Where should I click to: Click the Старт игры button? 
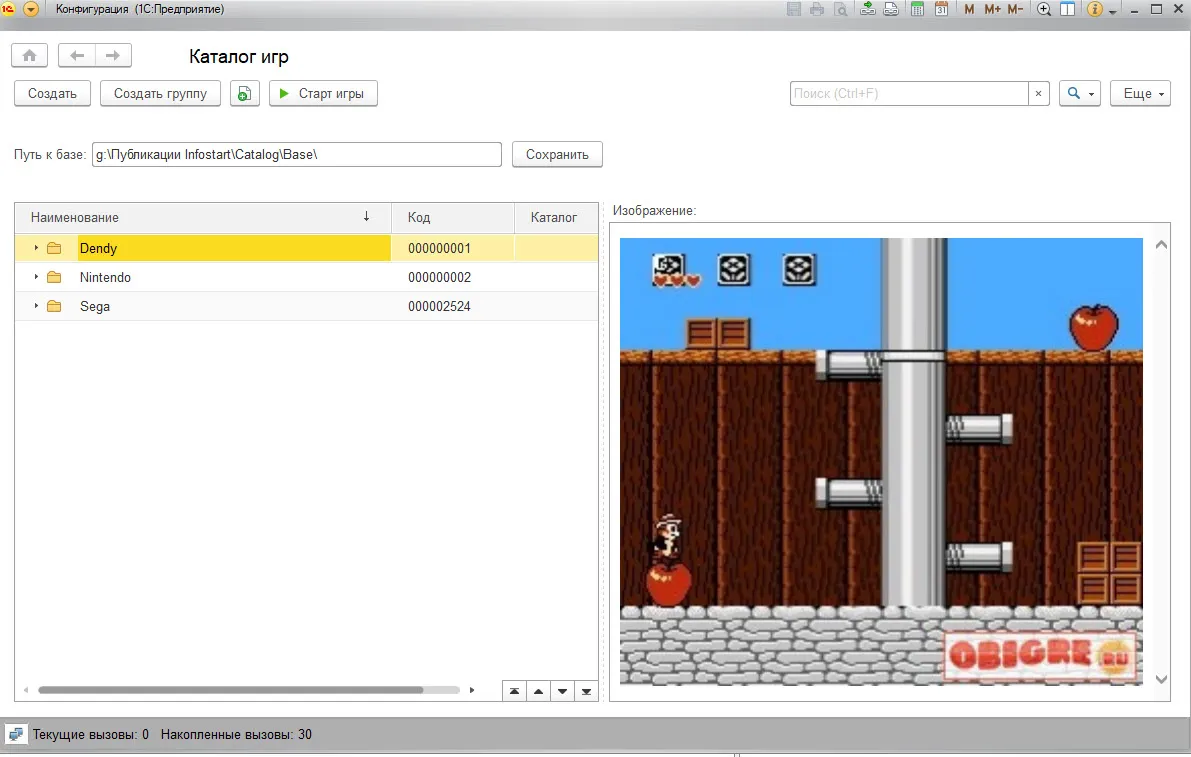coord(323,93)
